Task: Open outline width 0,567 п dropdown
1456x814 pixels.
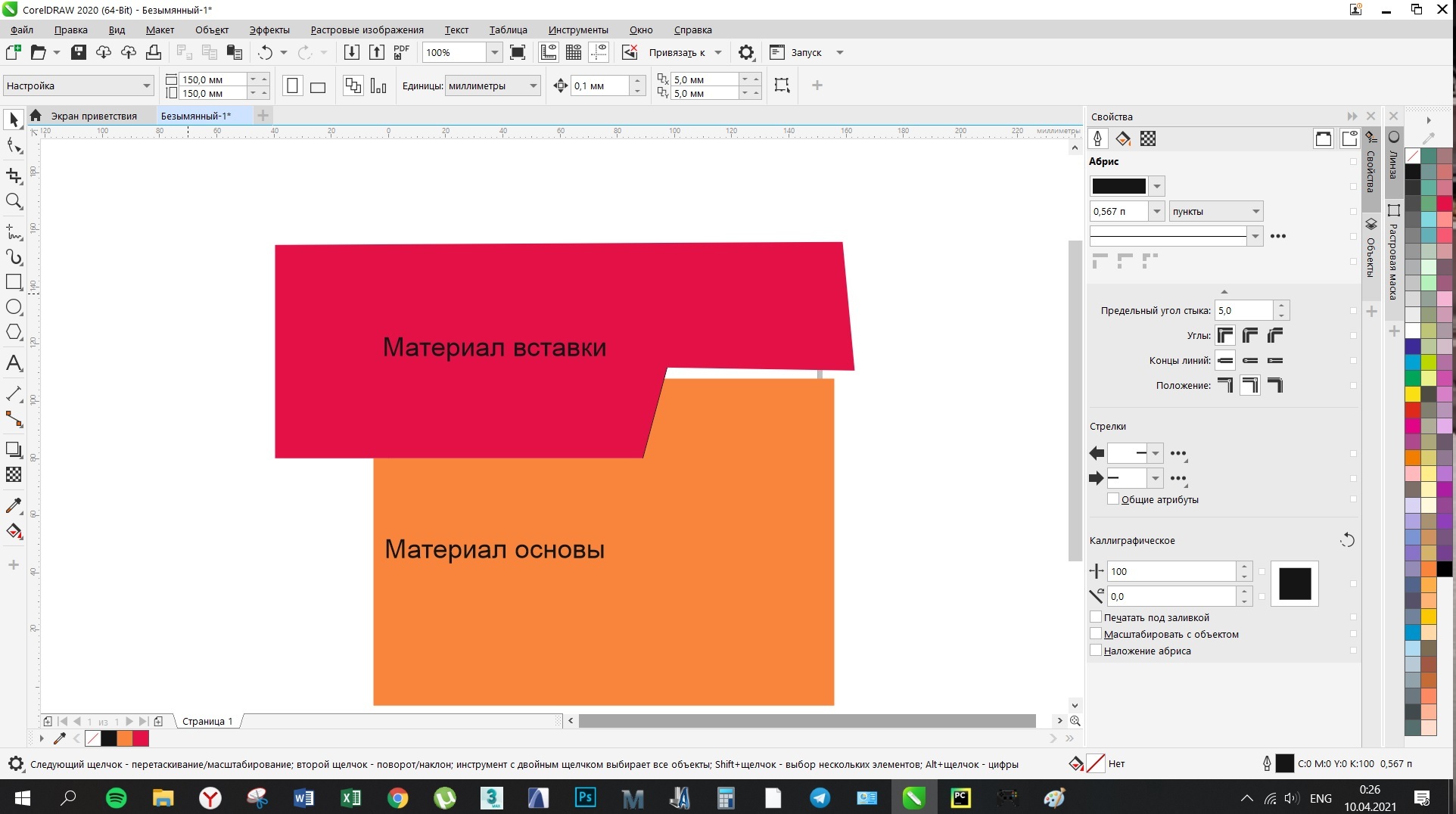Action: (1156, 211)
